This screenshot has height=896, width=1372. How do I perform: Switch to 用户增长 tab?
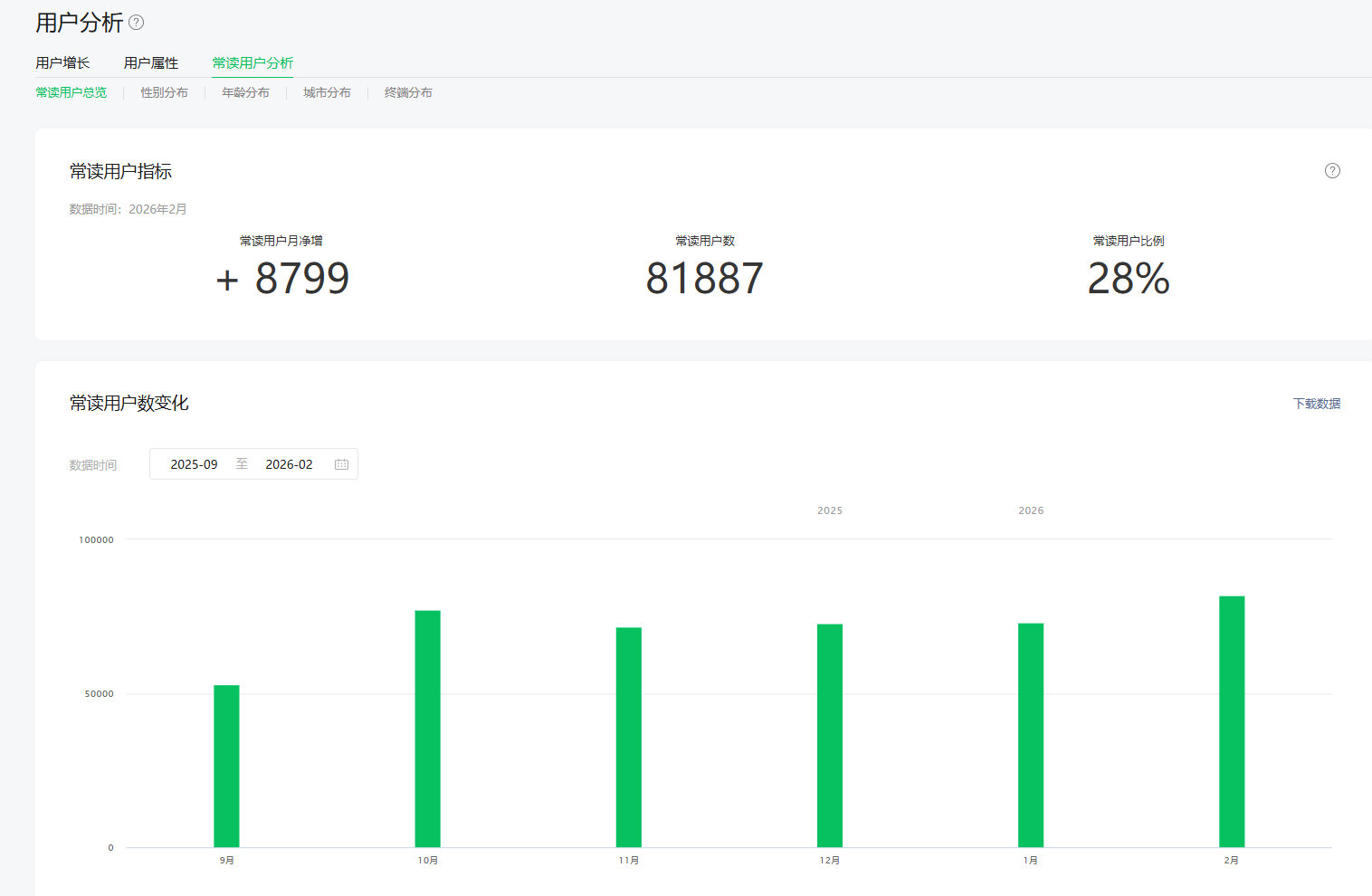(x=62, y=63)
